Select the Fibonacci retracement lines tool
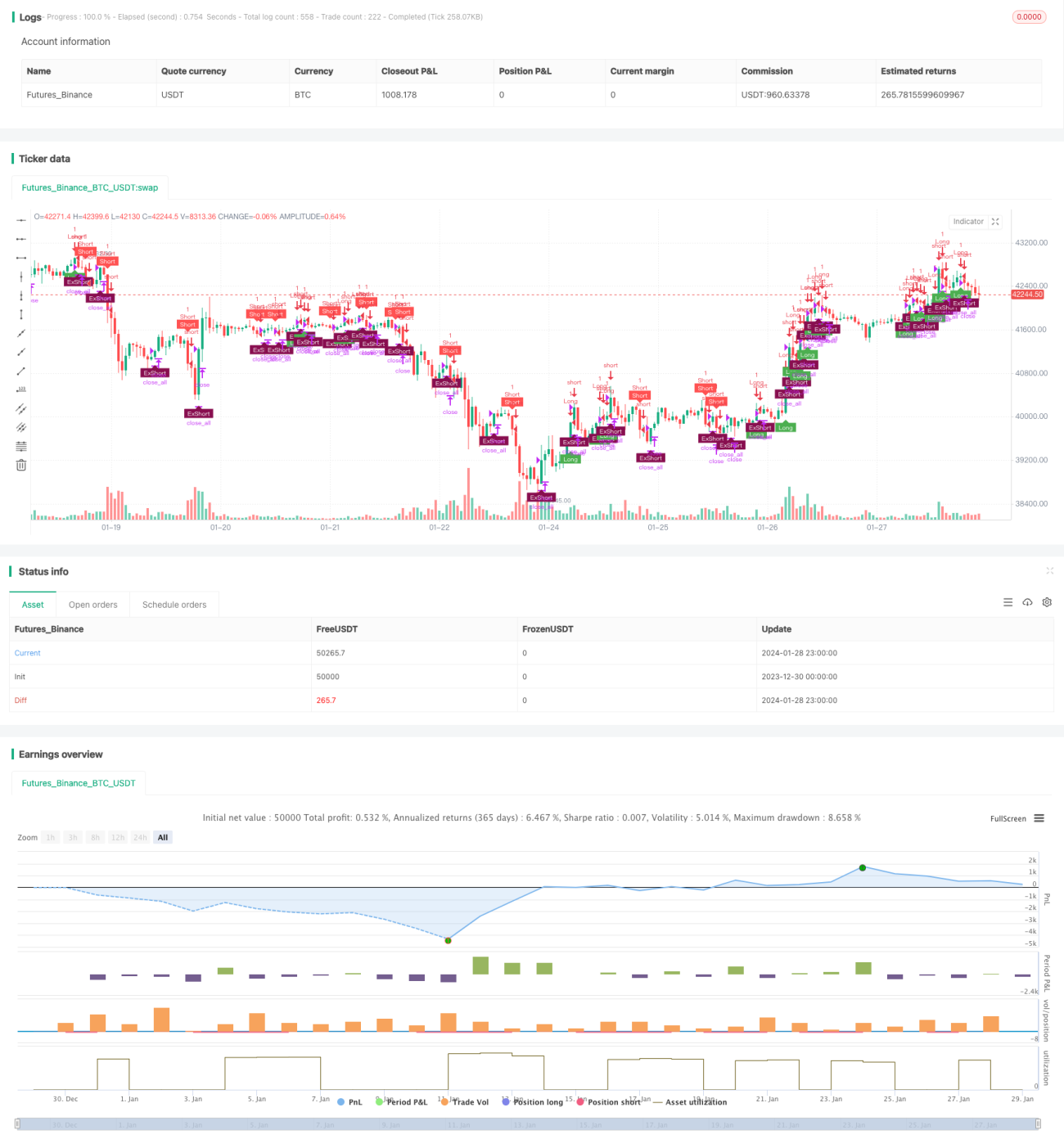Screen dimensions: 1064x1148 (21, 446)
